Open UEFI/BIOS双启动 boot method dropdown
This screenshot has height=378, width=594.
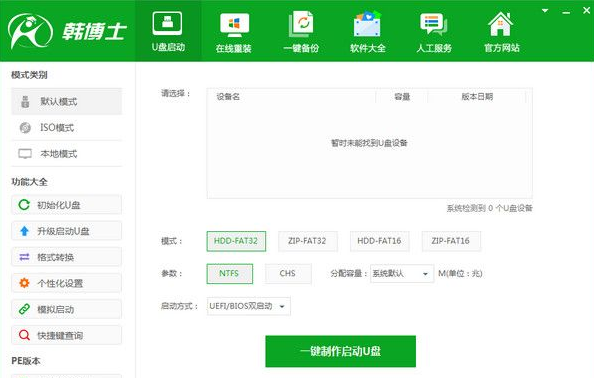(x=249, y=306)
